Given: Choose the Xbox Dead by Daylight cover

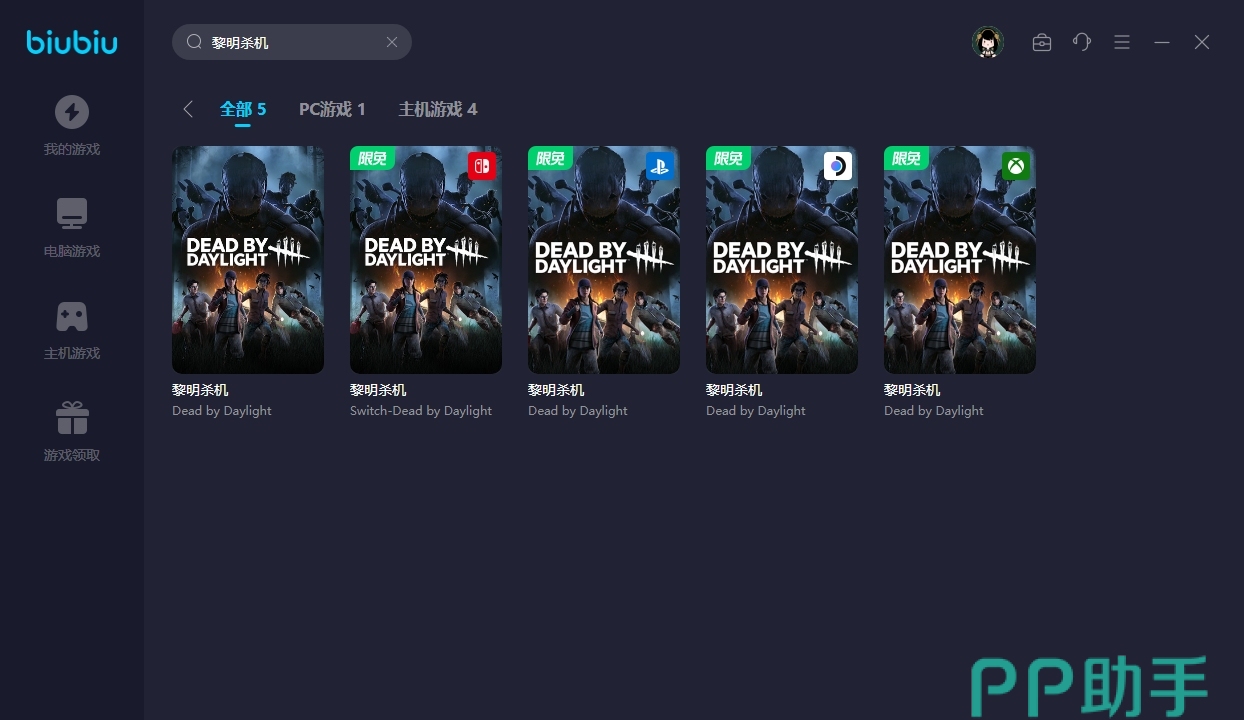Looking at the screenshot, I should [960, 260].
